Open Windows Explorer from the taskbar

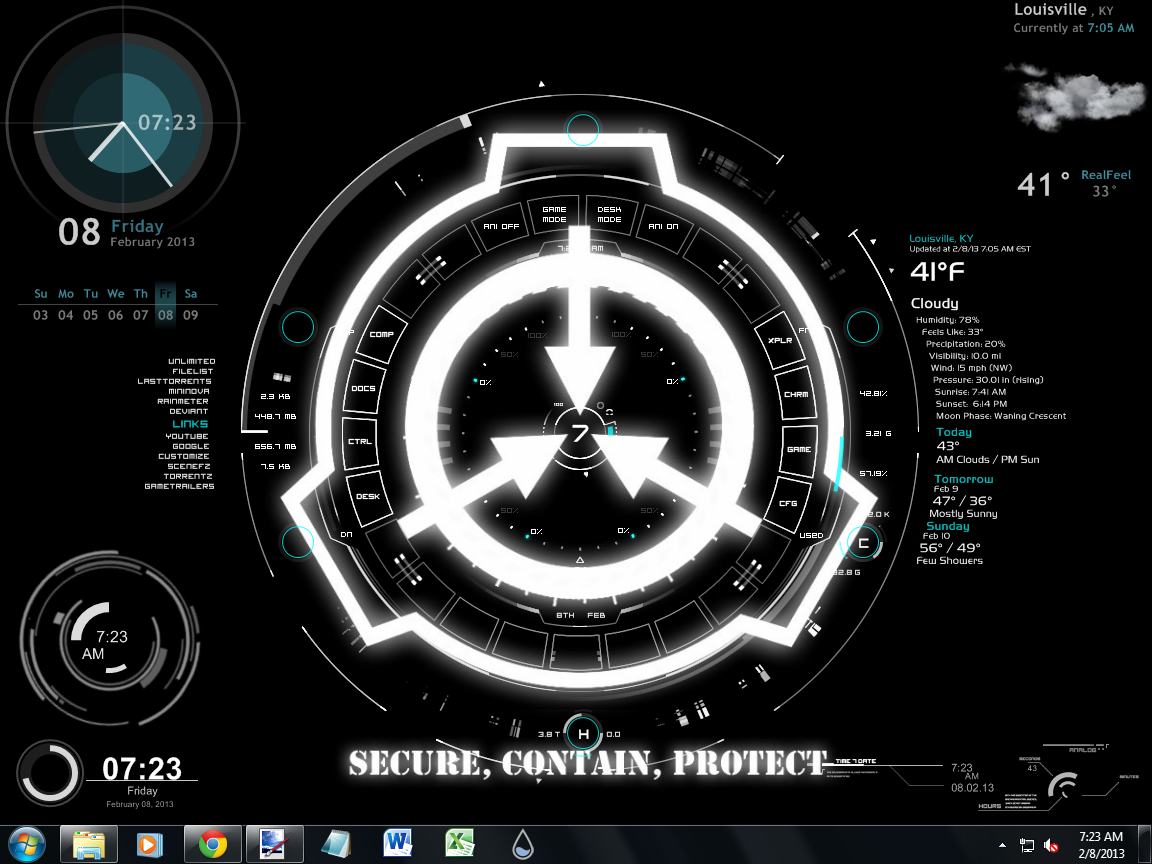pos(89,845)
